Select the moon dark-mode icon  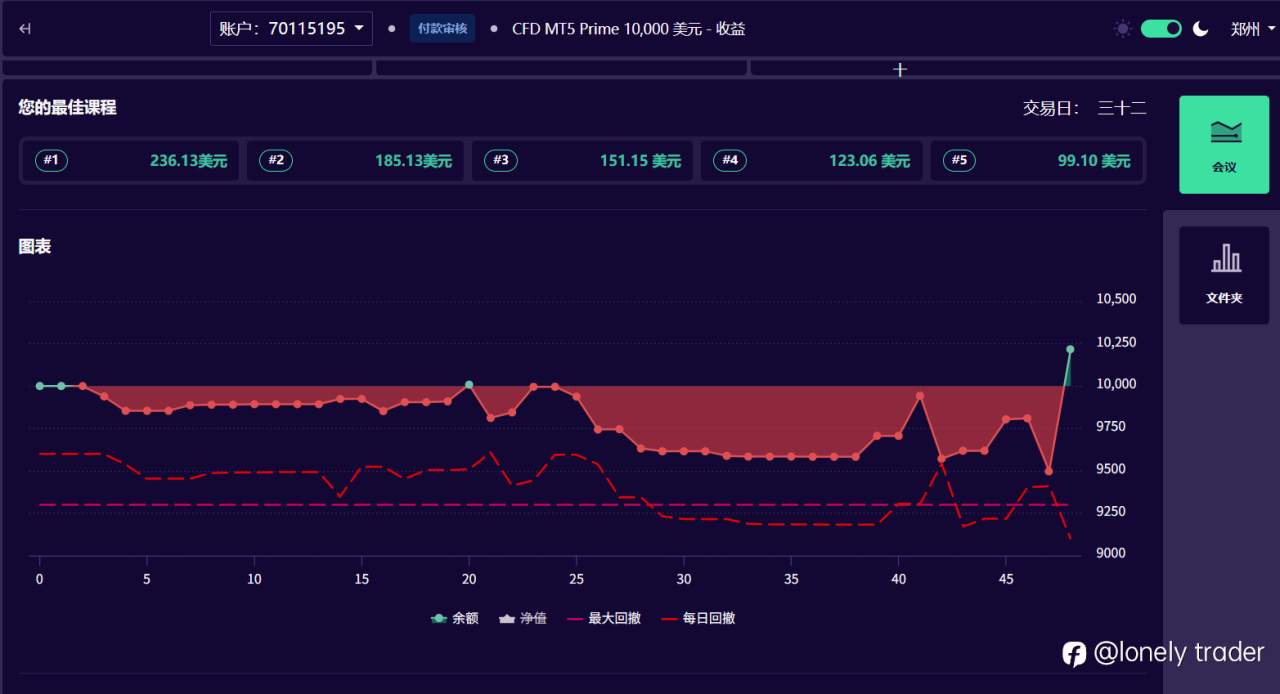pyautogui.click(x=1200, y=29)
